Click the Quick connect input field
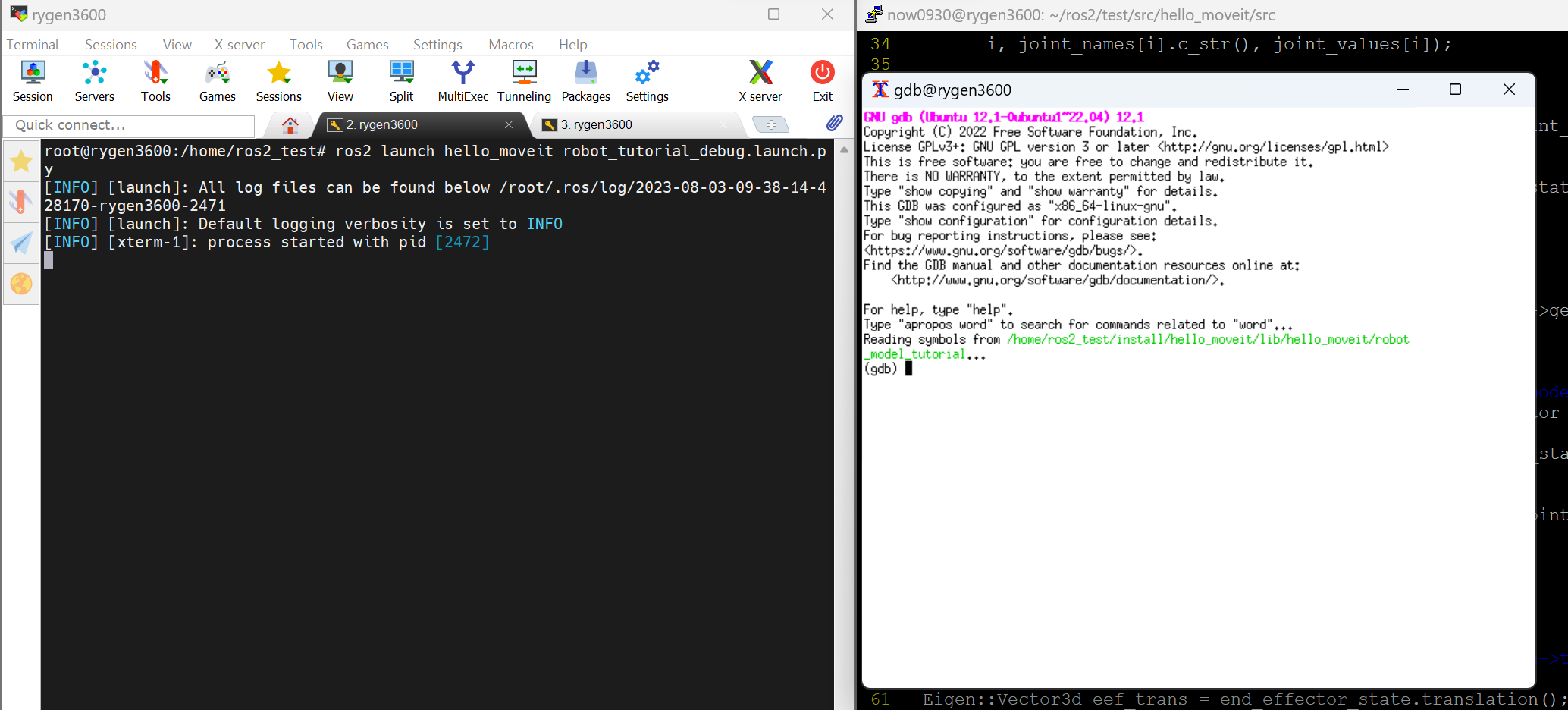Image resolution: width=1568 pixels, height=710 pixels. tap(129, 125)
